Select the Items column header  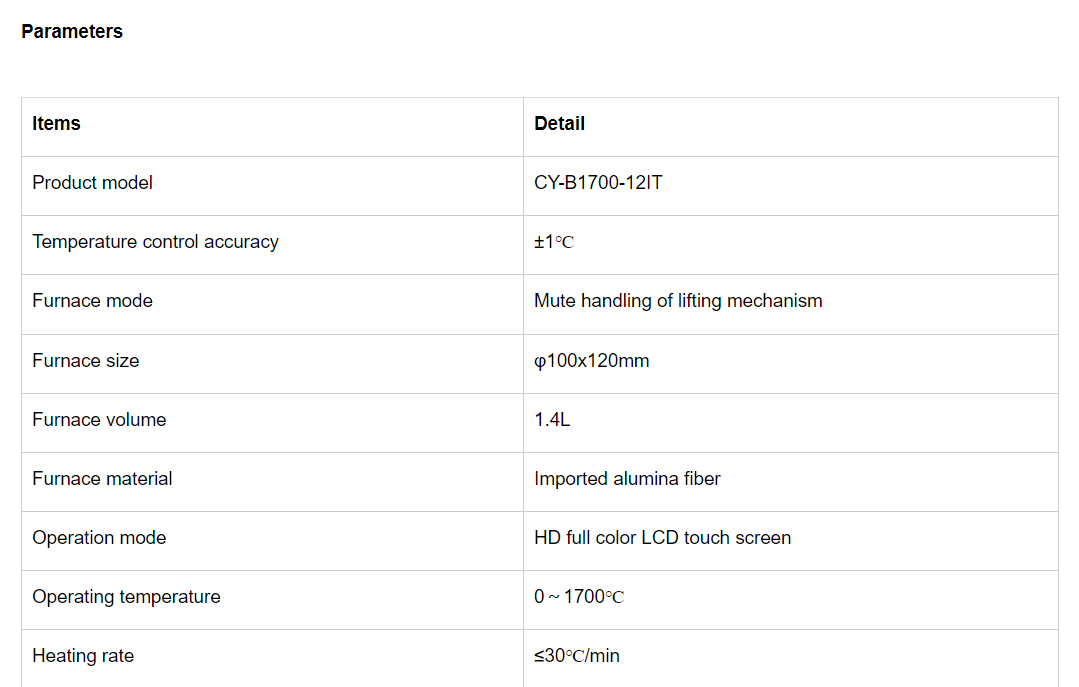click(56, 124)
